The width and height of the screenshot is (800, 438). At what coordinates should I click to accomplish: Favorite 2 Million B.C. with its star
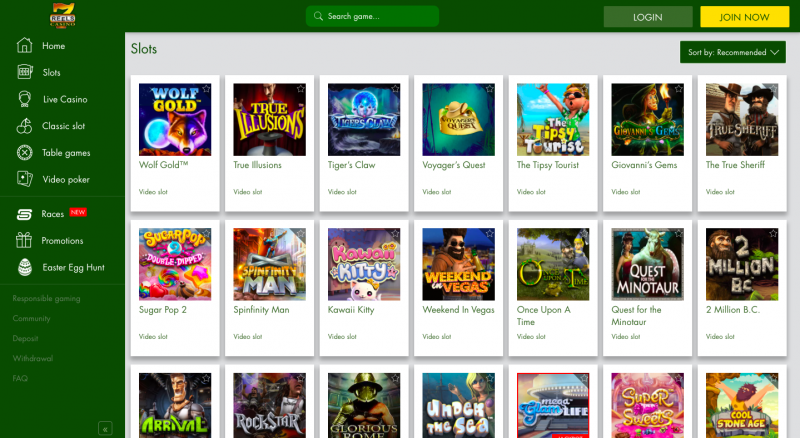coord(773,233)
